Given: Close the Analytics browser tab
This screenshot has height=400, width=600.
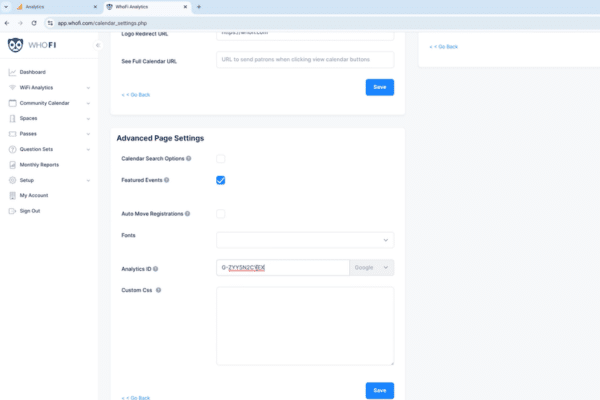Looking at the screenshot, I should click(x=95, y=7).
